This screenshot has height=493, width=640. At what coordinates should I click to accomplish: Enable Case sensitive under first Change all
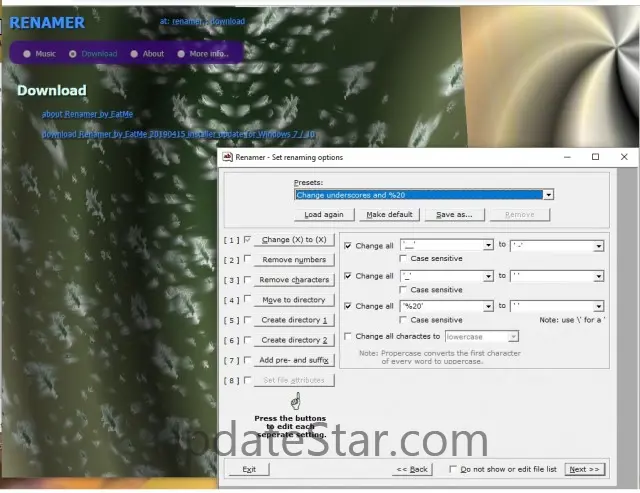point(403,258)
